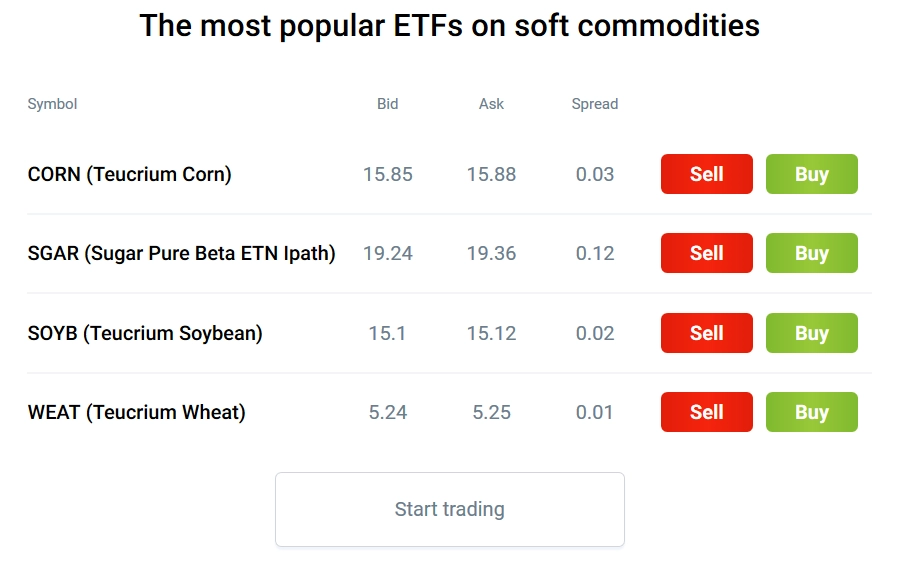Click WEAT spread value 0.01
Image resolution: width=899 pixels, height=575 pixels.
point(595,412)
